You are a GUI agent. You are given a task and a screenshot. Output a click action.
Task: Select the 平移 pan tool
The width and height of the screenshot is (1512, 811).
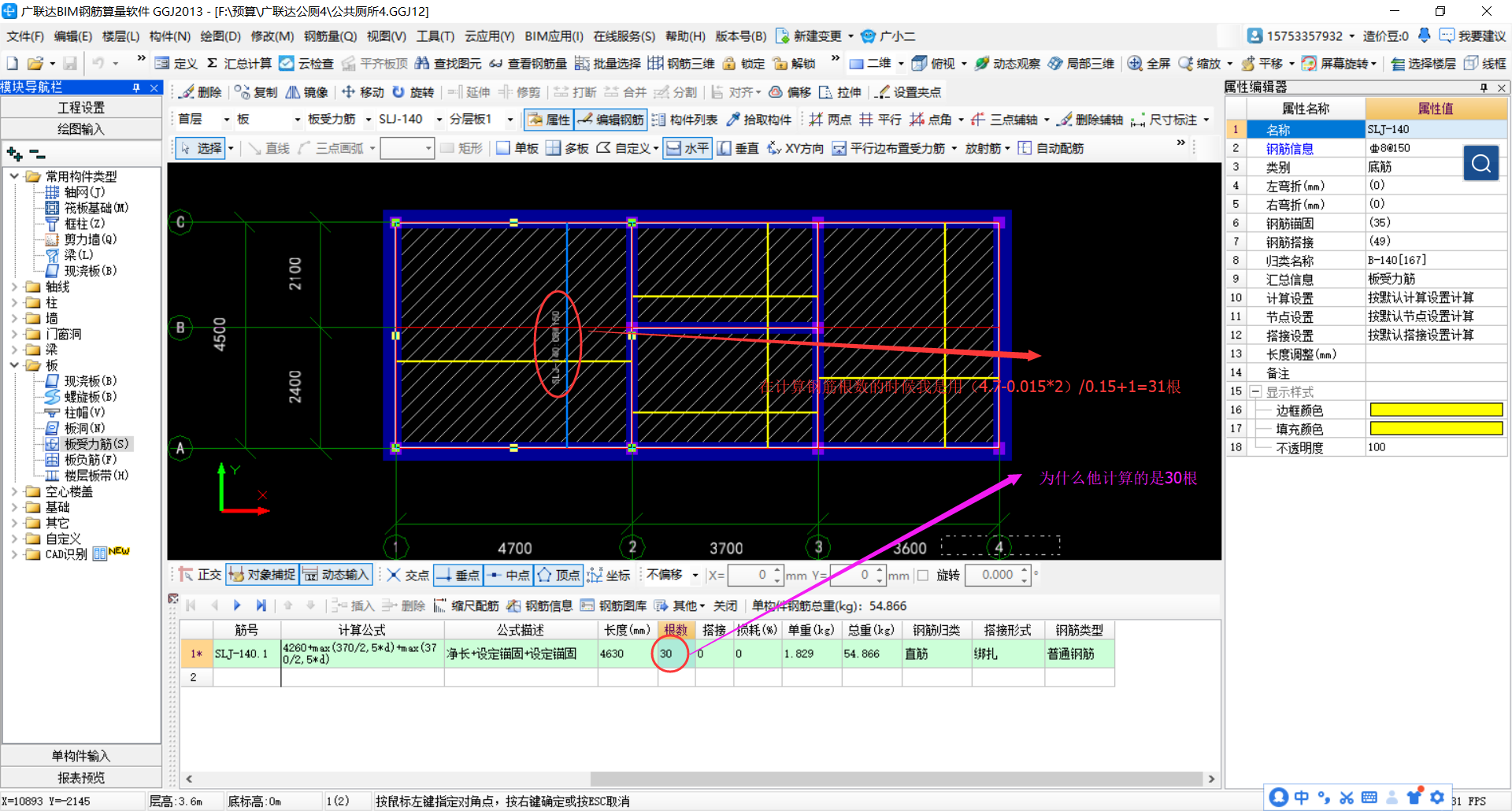[1262, 63]
